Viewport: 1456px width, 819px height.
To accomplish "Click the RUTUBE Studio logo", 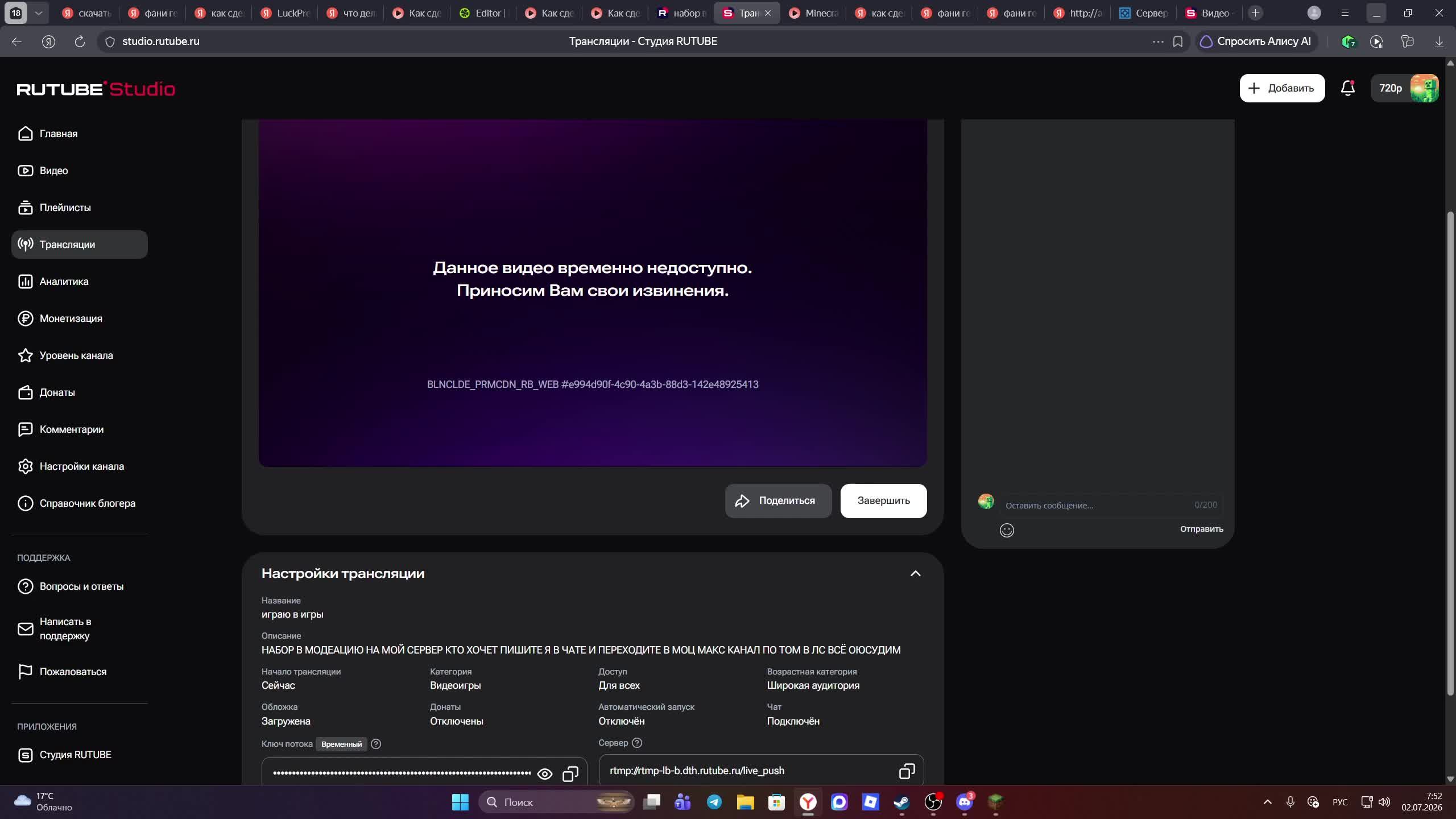I will click(x=96, y=89).
